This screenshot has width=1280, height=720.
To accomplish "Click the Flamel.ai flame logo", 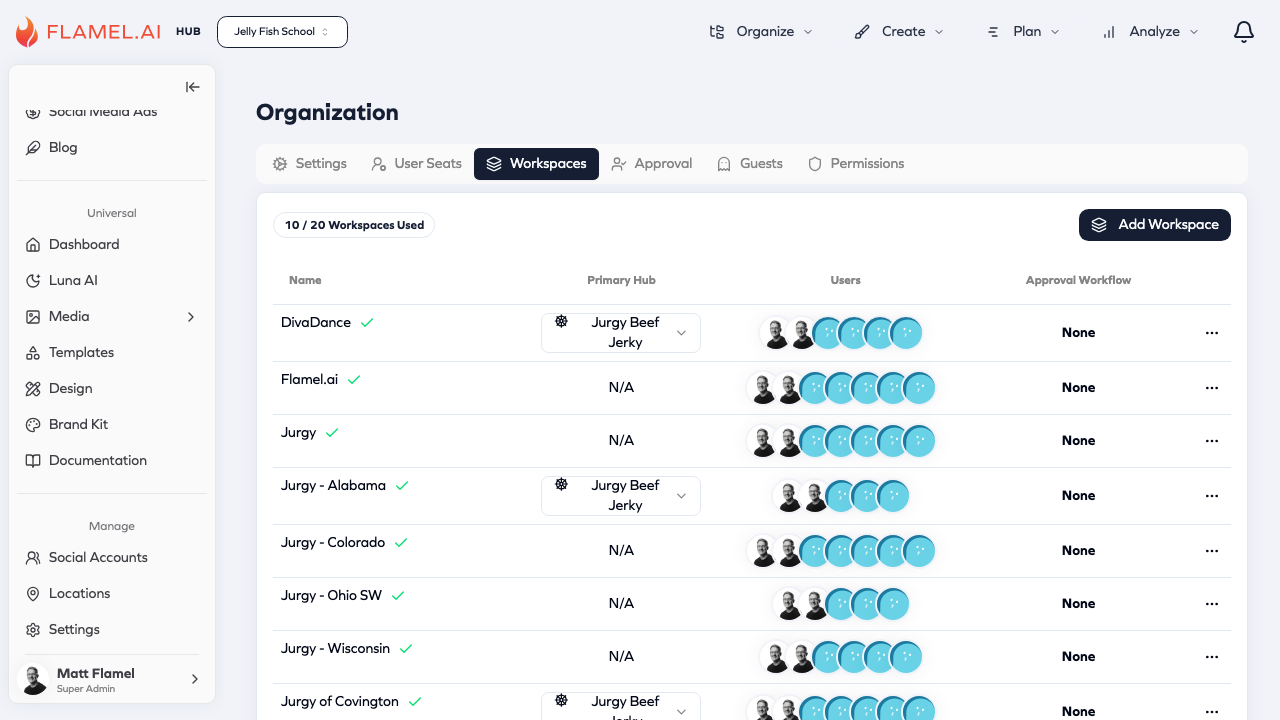I will pyautogui.click(x=27, y=32).
